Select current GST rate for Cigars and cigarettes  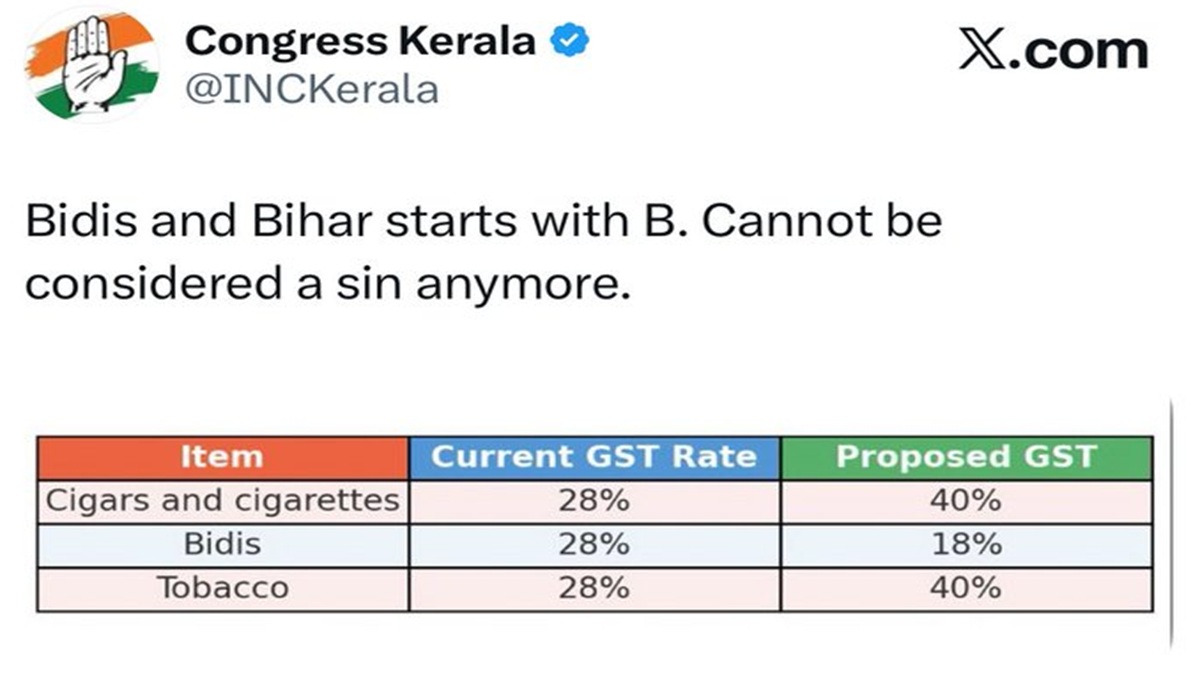click(594, 500)
